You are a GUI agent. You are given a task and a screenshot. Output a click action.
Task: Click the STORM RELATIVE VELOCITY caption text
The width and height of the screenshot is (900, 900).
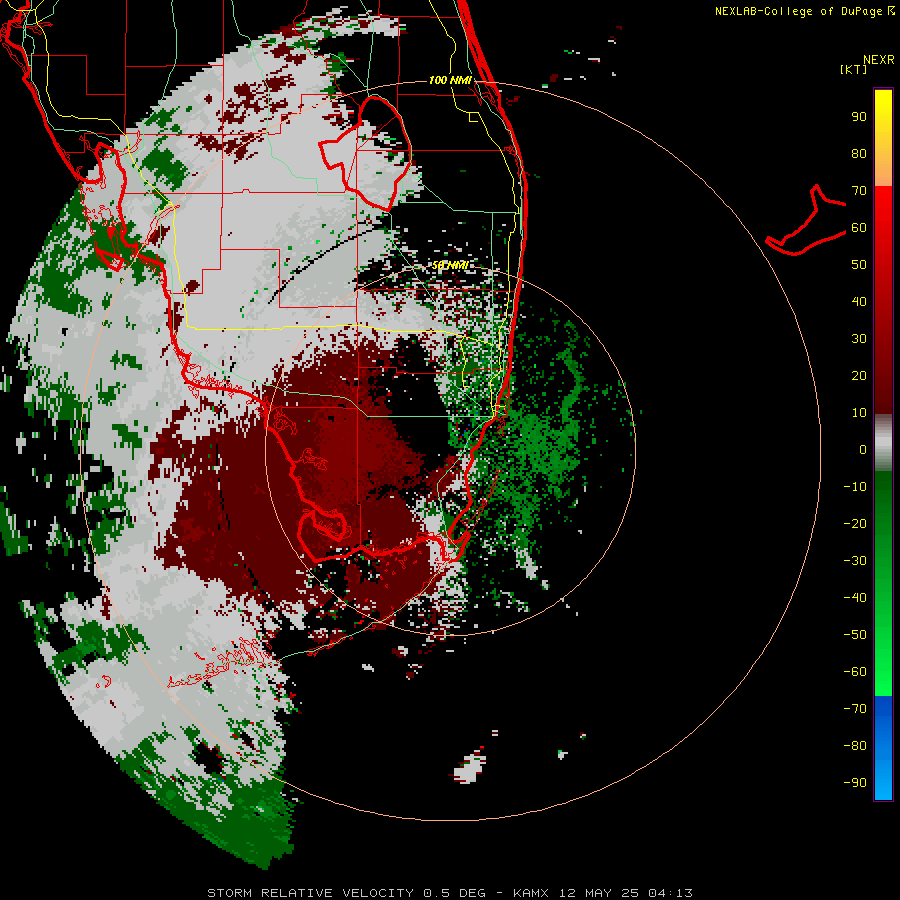310,893
